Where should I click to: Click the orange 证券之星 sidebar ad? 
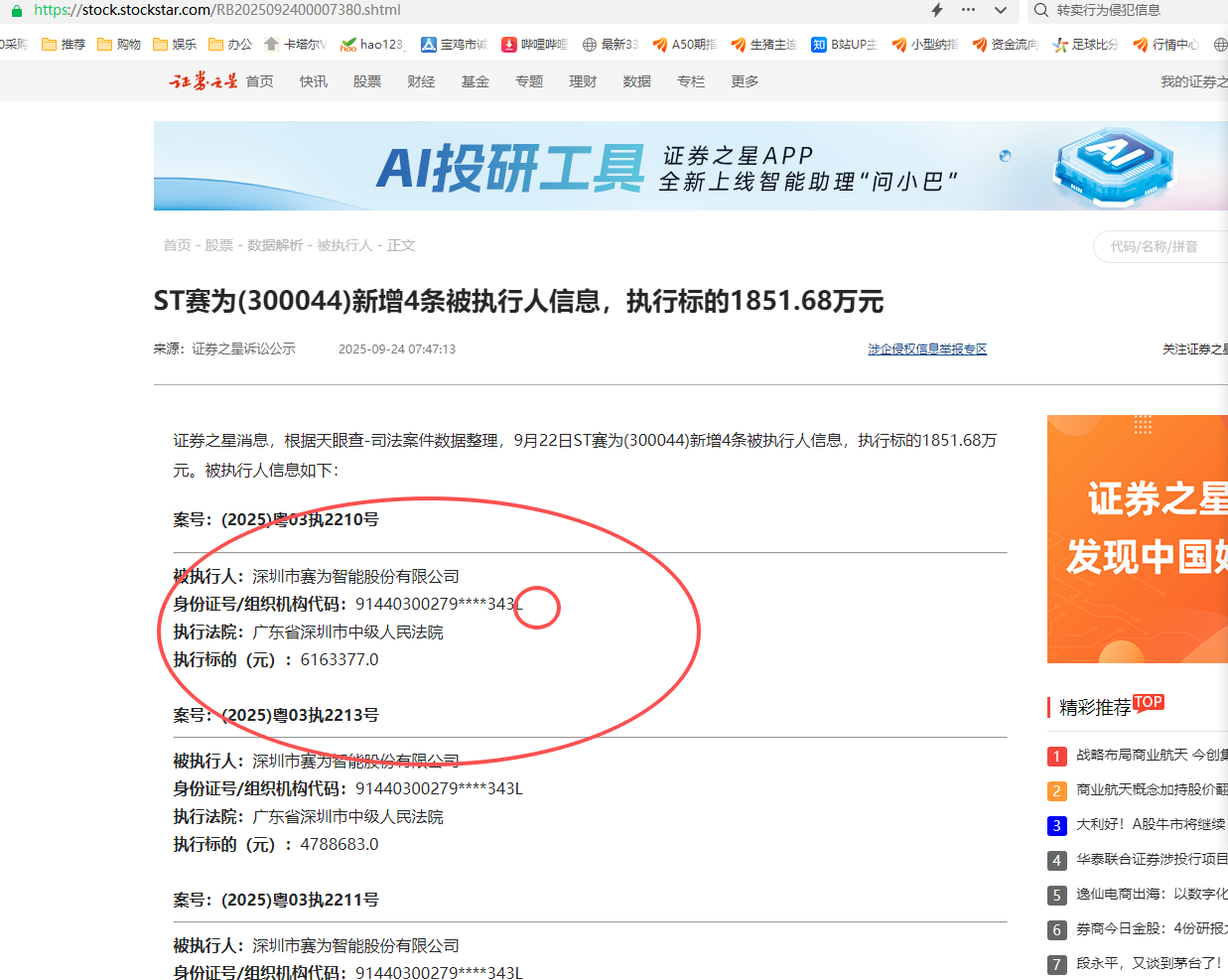[1138, 539]
